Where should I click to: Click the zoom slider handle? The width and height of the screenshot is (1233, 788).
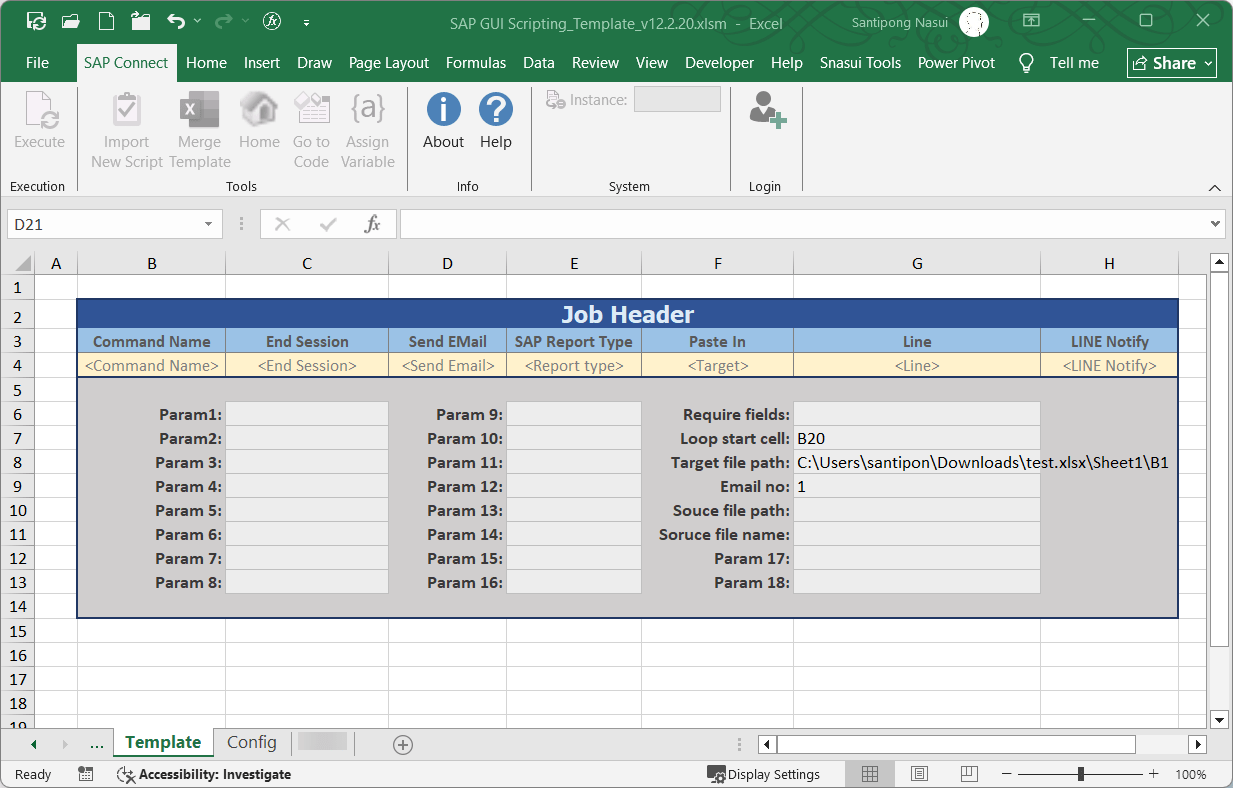(x=1080, y=774)
